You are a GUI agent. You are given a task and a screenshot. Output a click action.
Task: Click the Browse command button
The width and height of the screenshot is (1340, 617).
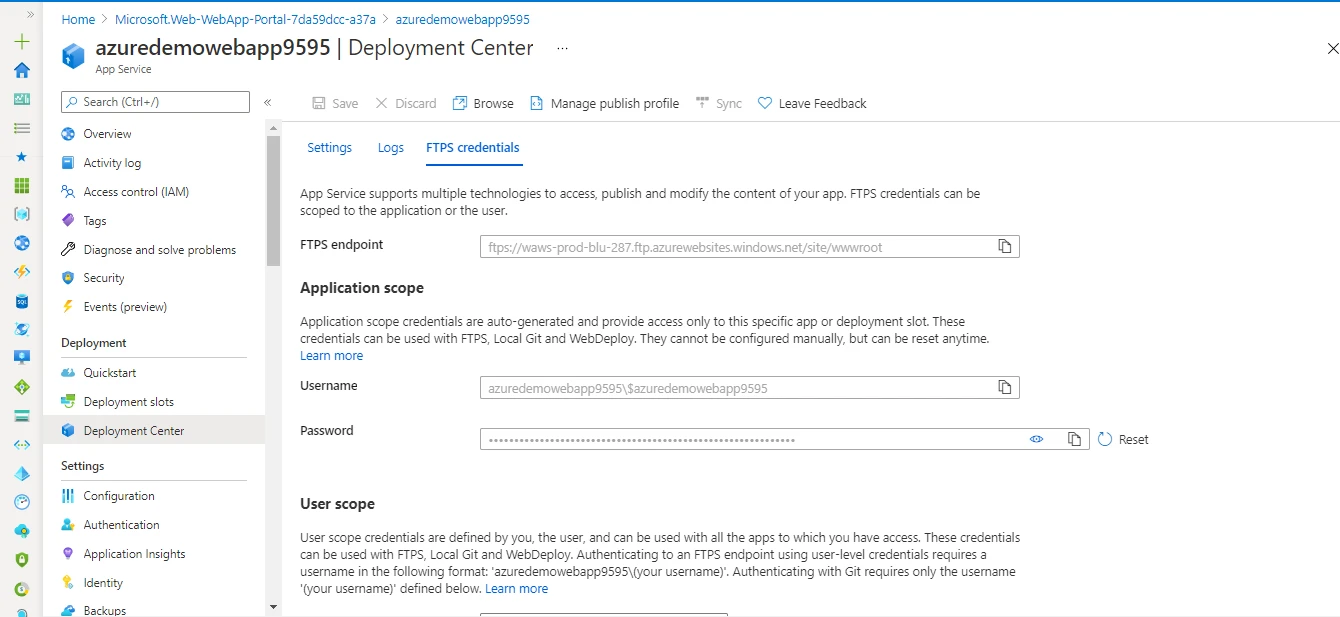(x=483, y=102)
